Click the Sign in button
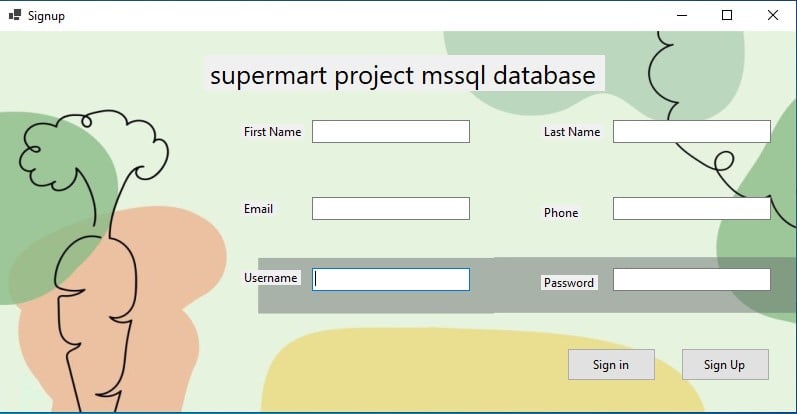The width and height of the screenshot is (797, 414). click(611, 365)
